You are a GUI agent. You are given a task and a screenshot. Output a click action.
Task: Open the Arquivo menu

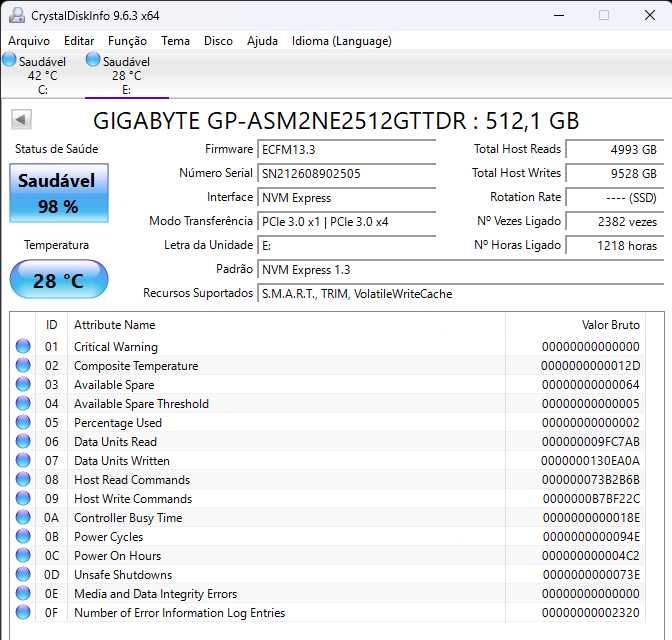click(x=29, y=41)
